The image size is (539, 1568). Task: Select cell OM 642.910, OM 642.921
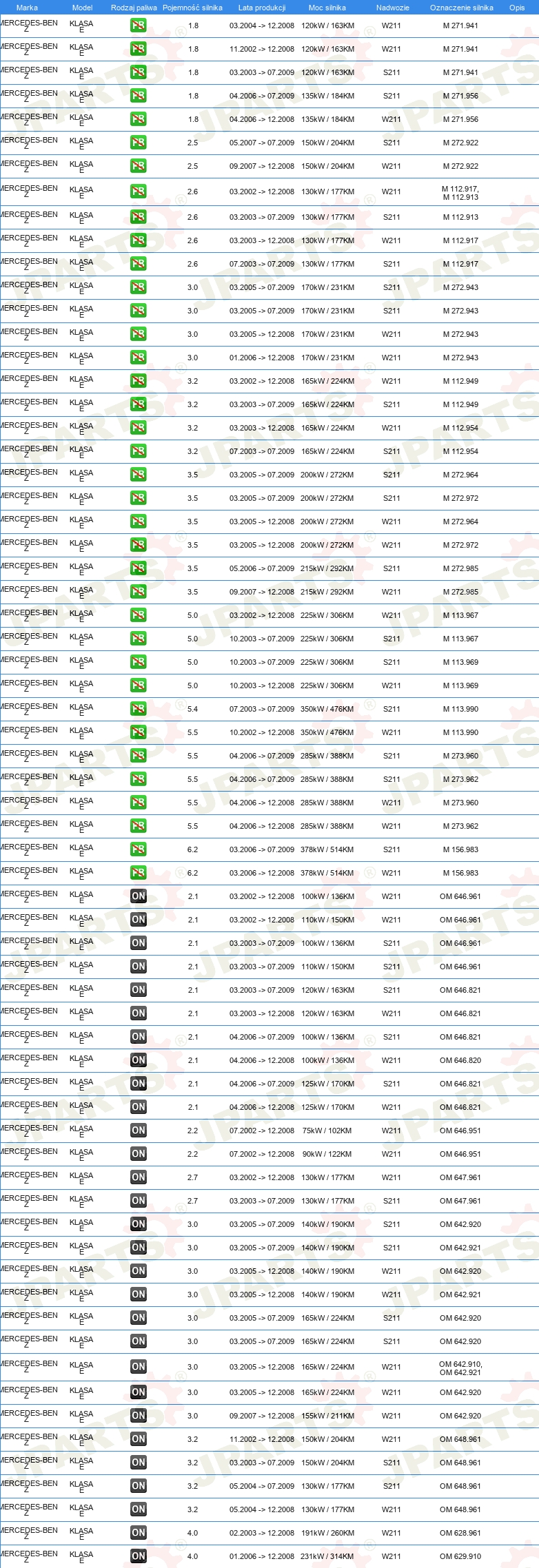pyautogui.click(x=460, y=1368)
